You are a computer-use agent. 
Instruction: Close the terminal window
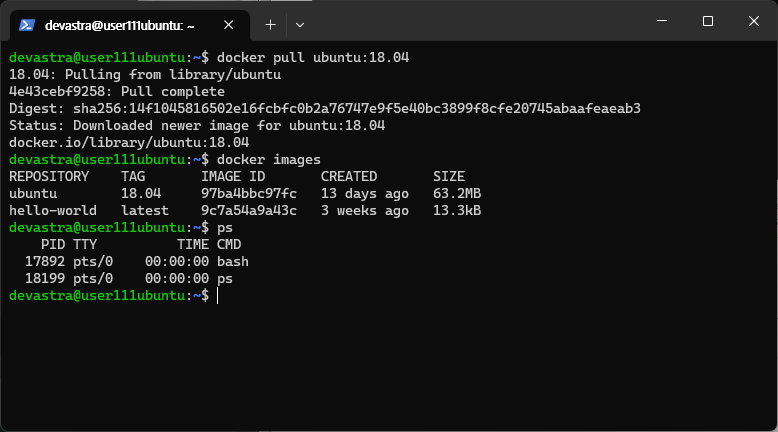[x=754, y=21]
